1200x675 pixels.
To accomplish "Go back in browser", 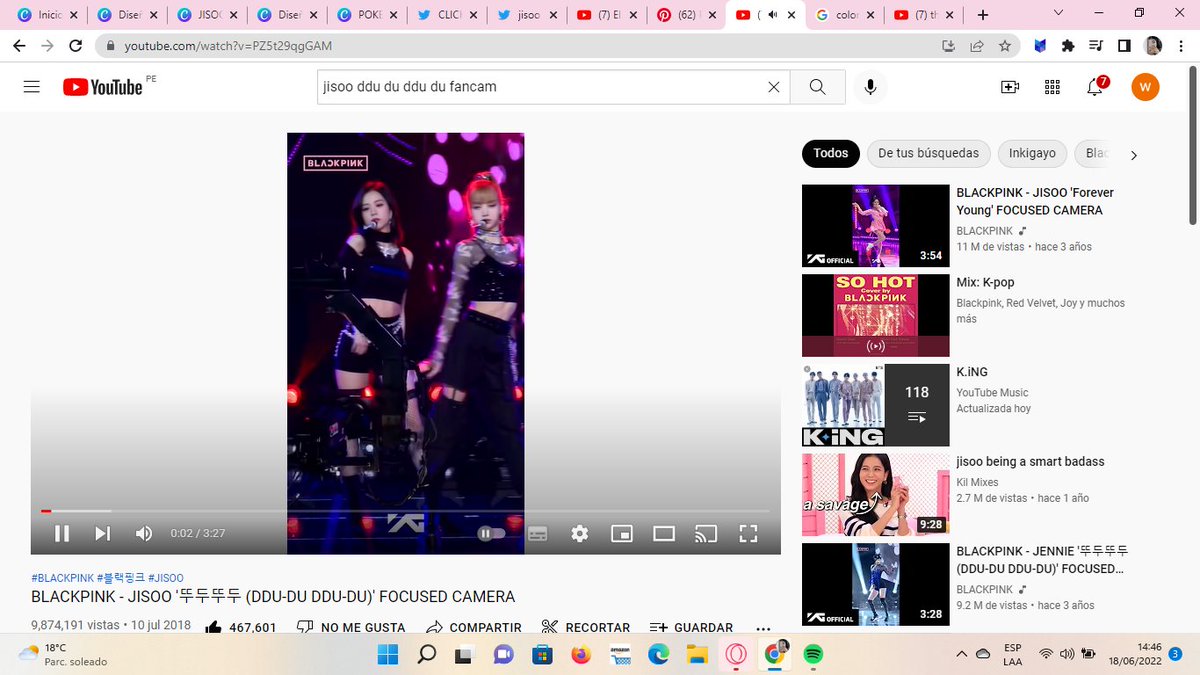I will tap(19, 46).
